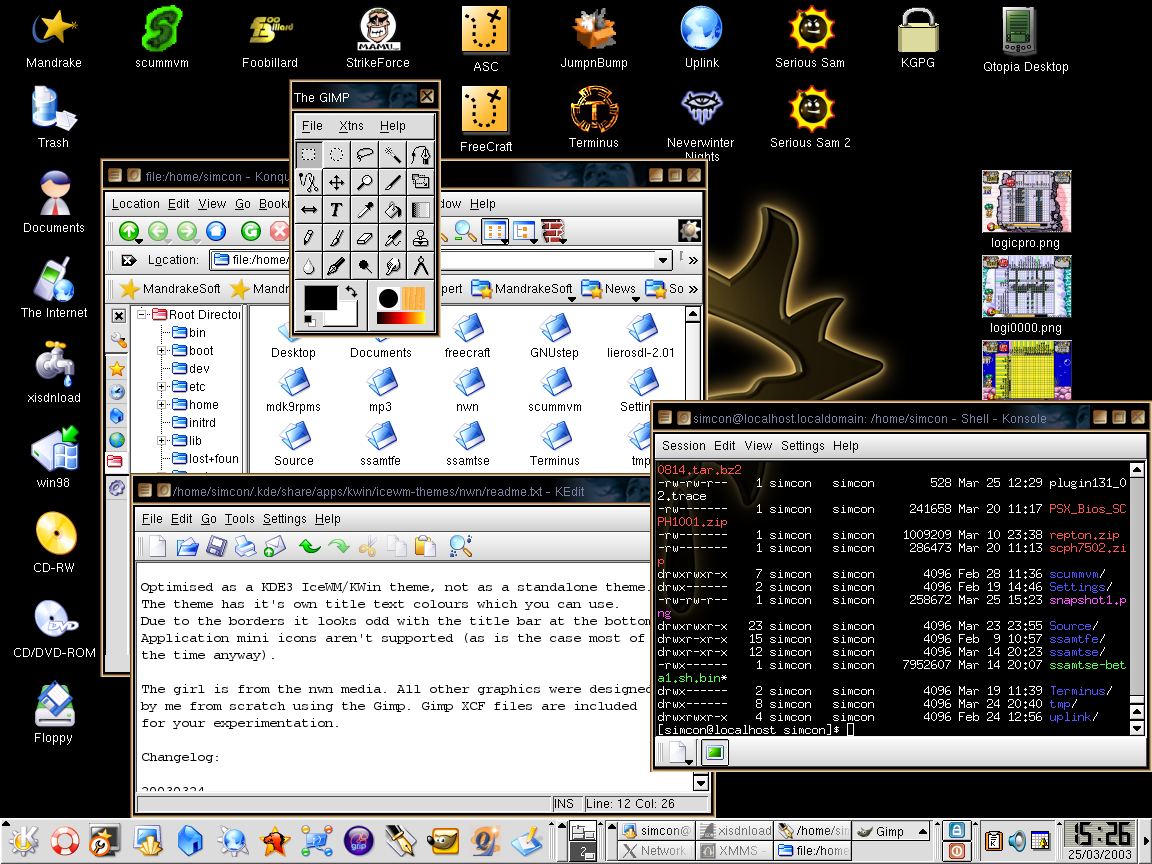Pick the Blend gradient tool

click(420, 210)
